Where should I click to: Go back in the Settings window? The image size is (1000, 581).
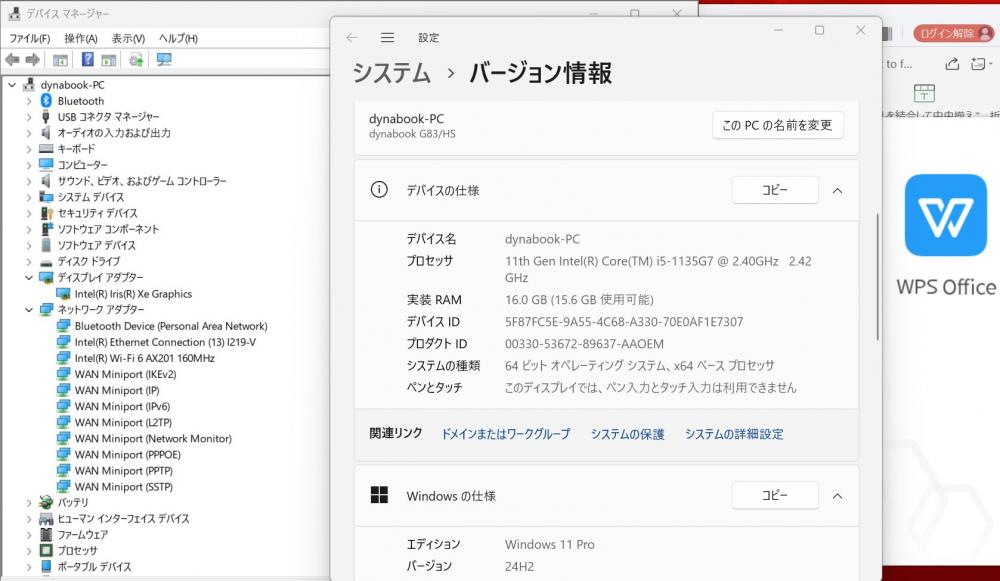(x=351, y=38)
